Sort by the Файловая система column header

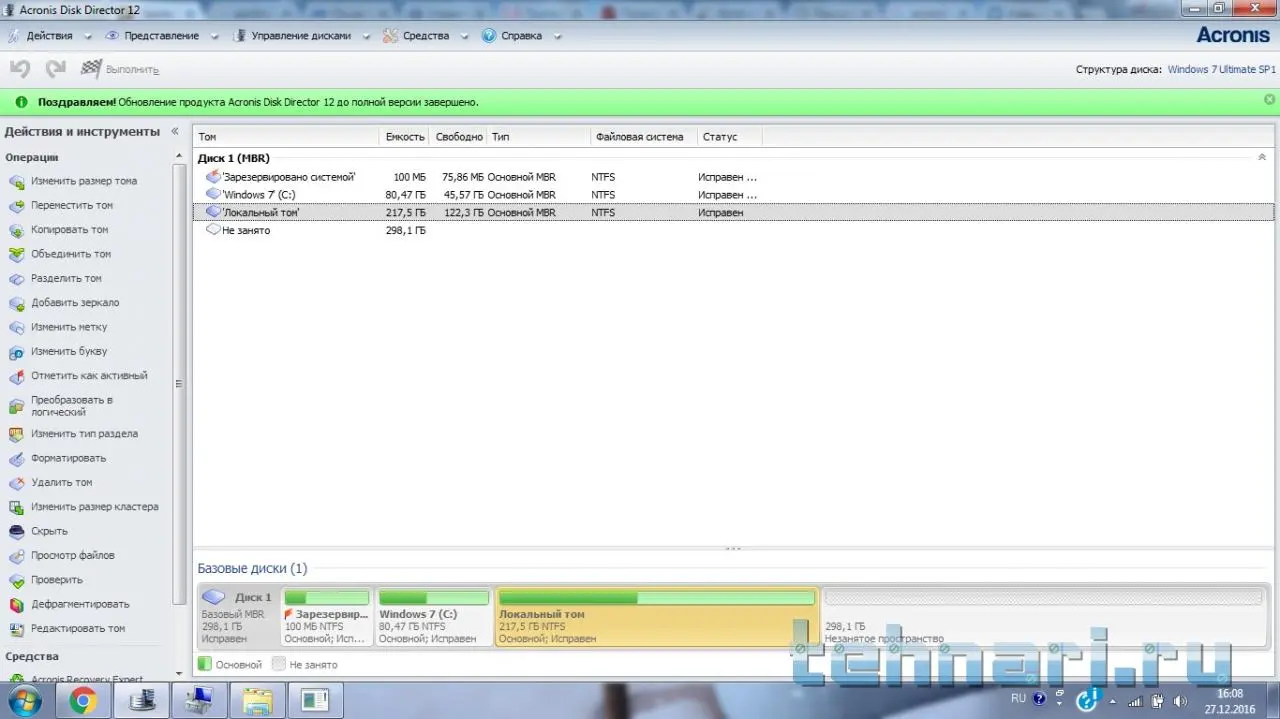coord(643,137)
